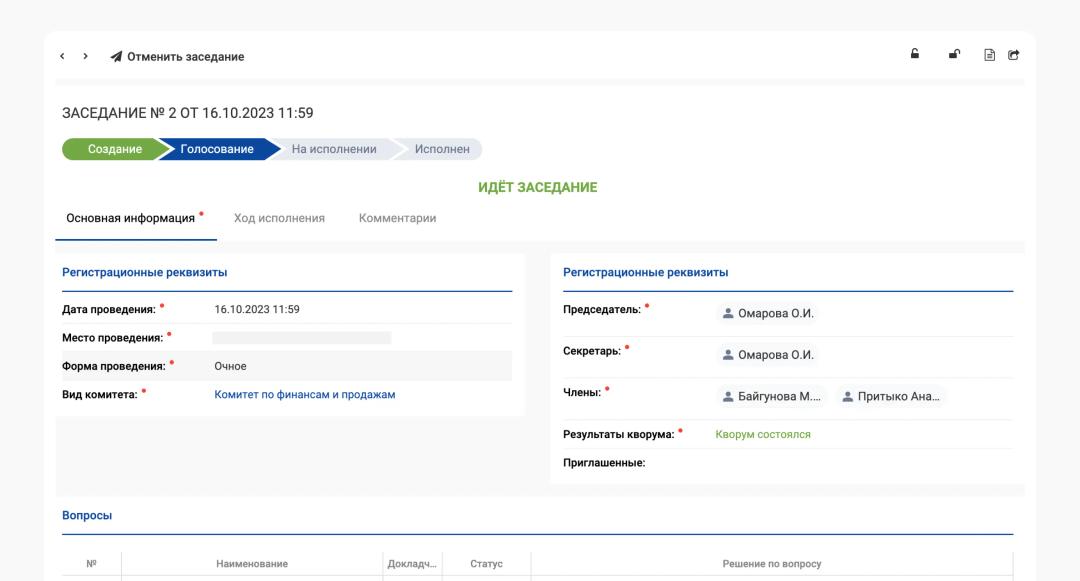Image resolution: width=1080 pixels, height=581 pixels.
Task: Click the share arrow icon
Action: 1013,57
